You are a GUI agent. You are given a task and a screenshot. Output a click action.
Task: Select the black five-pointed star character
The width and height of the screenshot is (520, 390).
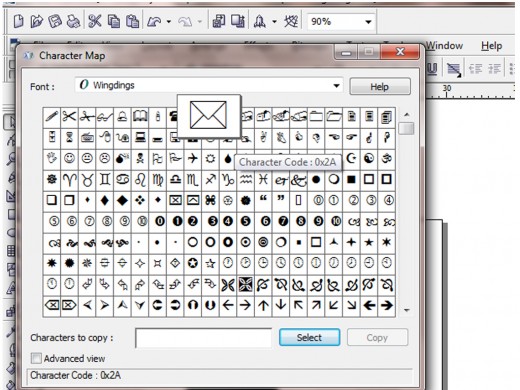click(369, 242)
